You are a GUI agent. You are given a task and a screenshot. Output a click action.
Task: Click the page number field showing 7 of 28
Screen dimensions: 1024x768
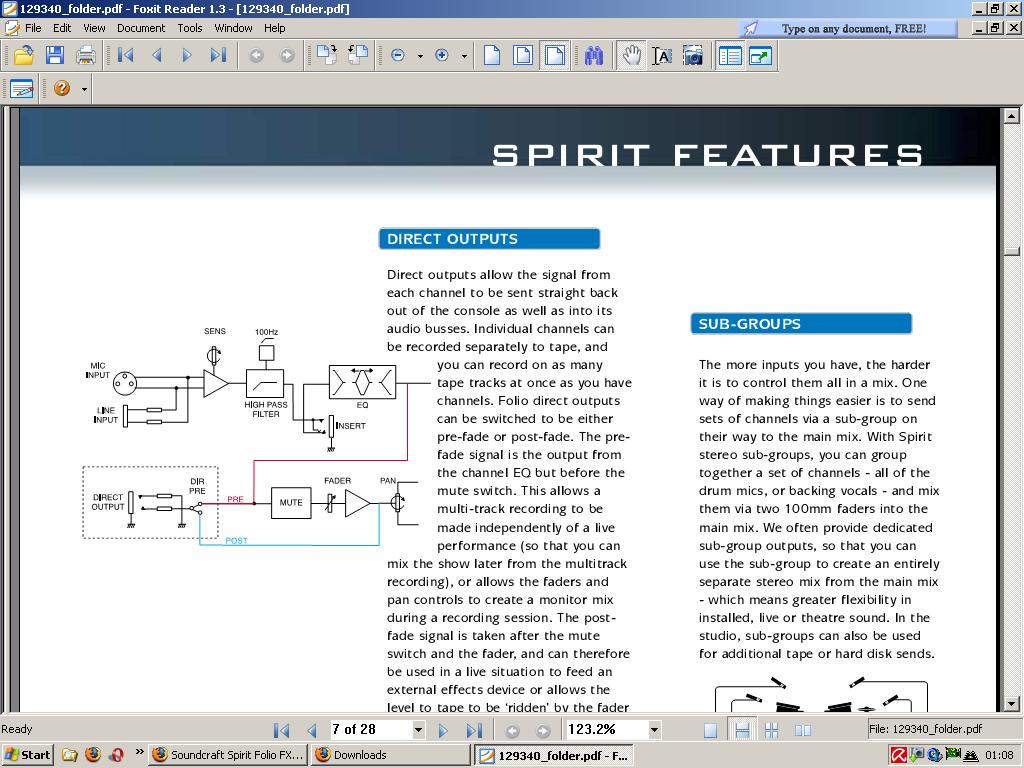click(x=371, y=729)
